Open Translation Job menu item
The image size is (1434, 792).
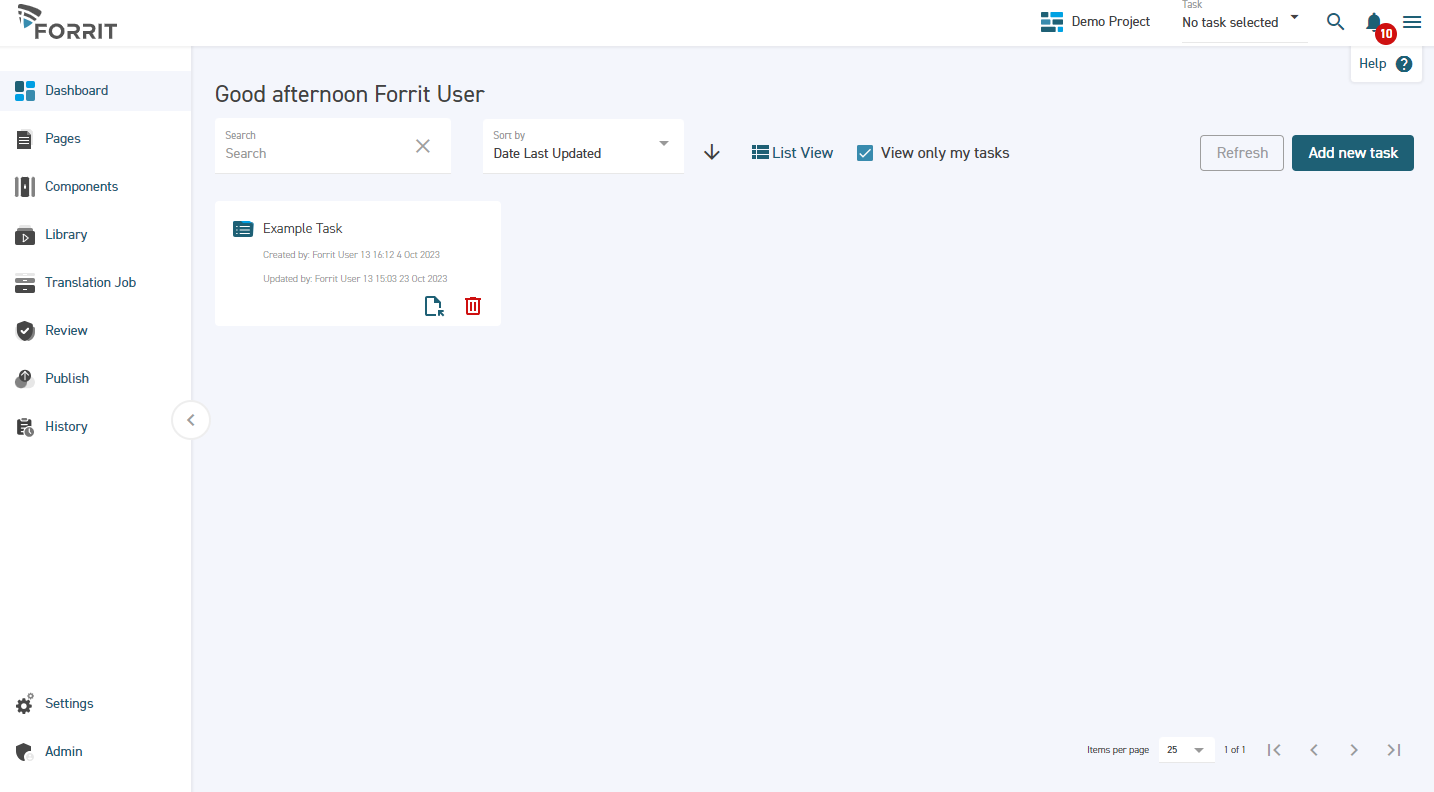coord(90,283)
